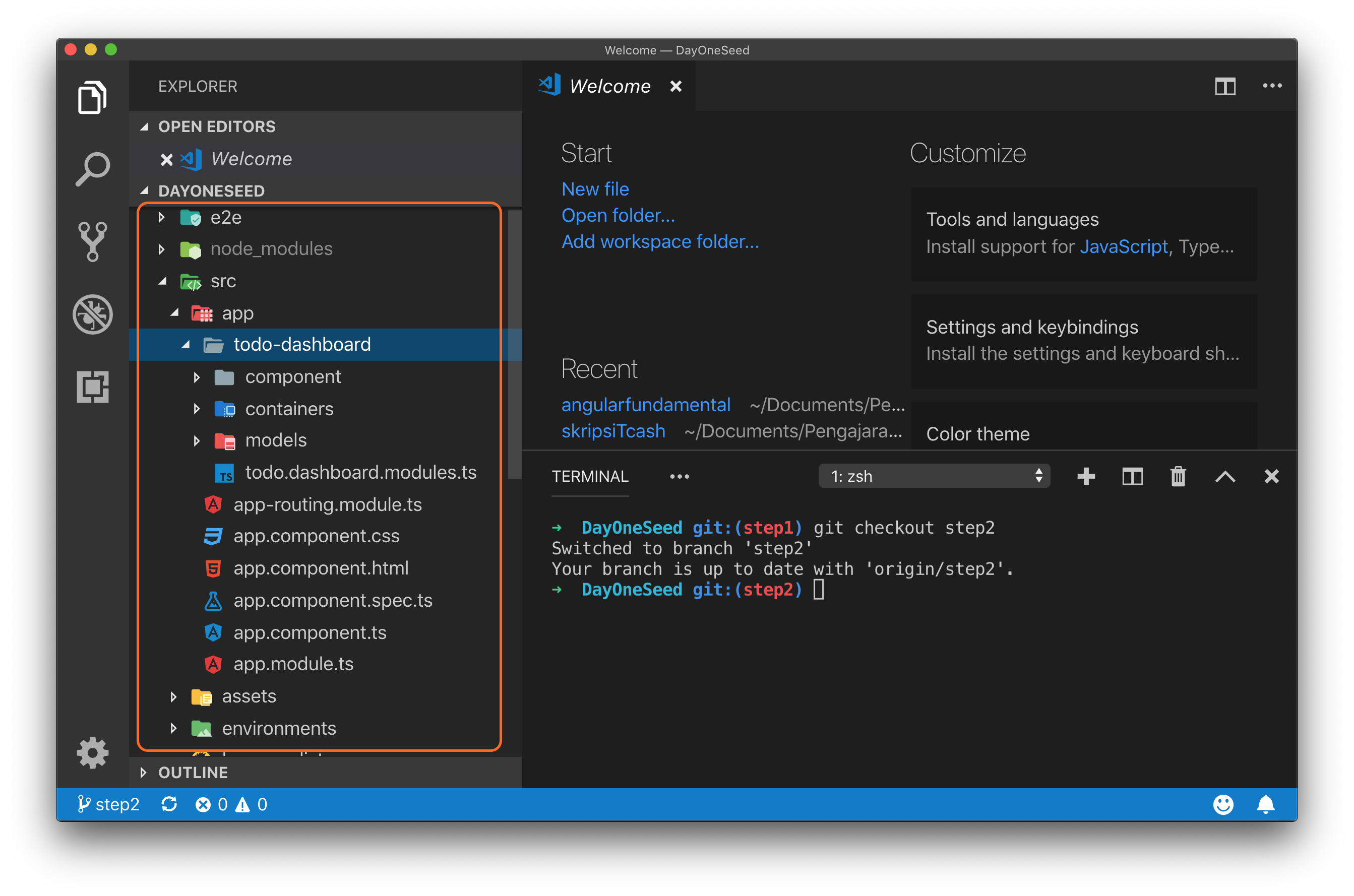The width and height of the screenshot is (1354, 896).
Task: Open the feedback smiley in status bar
Action: tap(1222, 804)
